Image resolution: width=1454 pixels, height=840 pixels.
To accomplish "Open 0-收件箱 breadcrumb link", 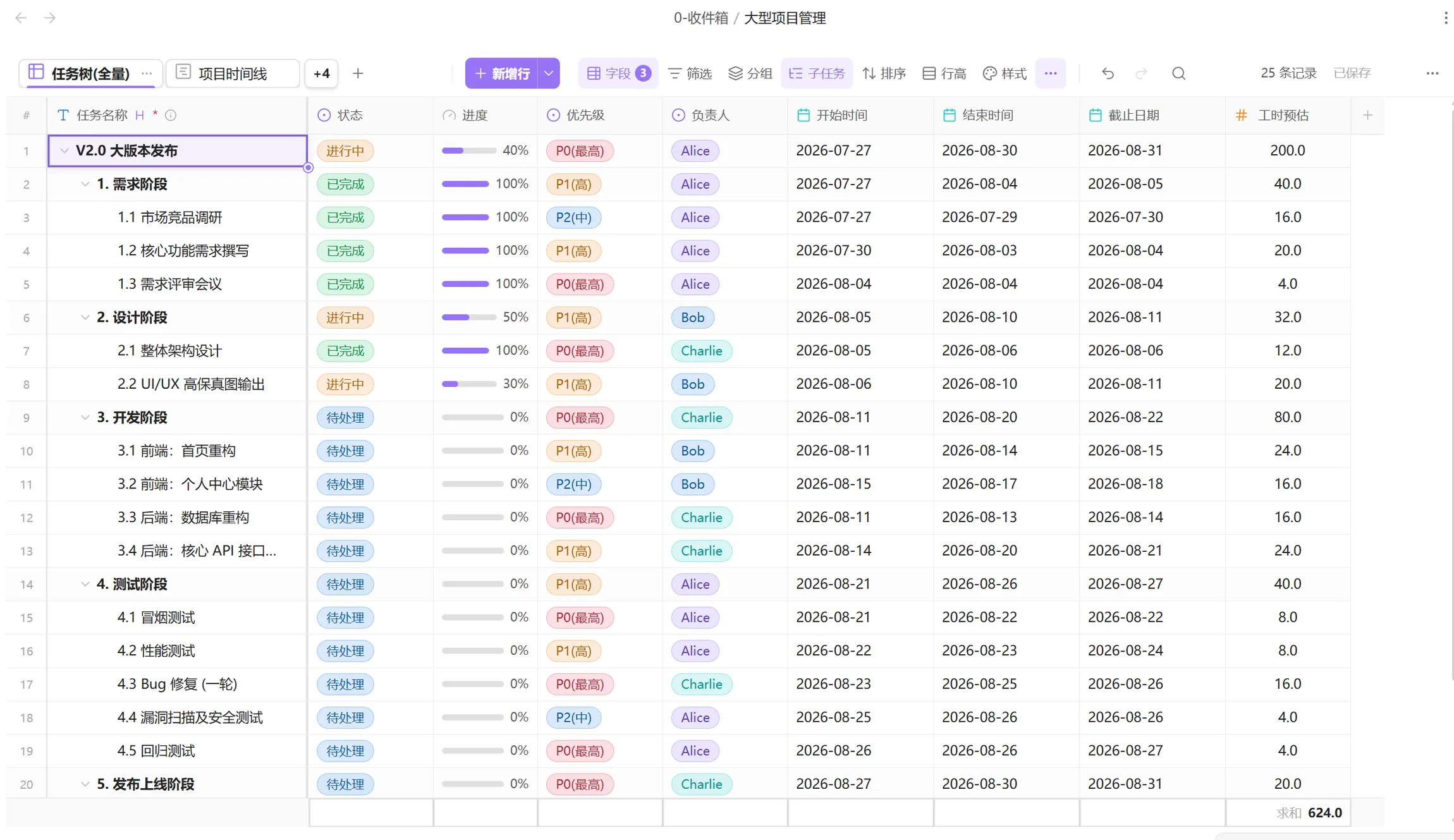I will pos(700,18).
